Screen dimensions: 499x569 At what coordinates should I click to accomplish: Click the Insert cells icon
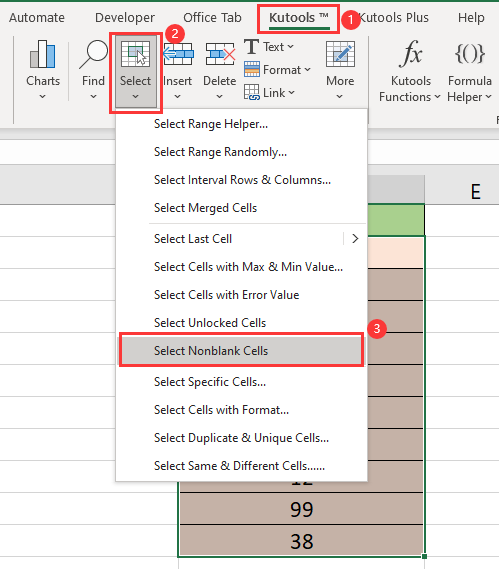178,54
